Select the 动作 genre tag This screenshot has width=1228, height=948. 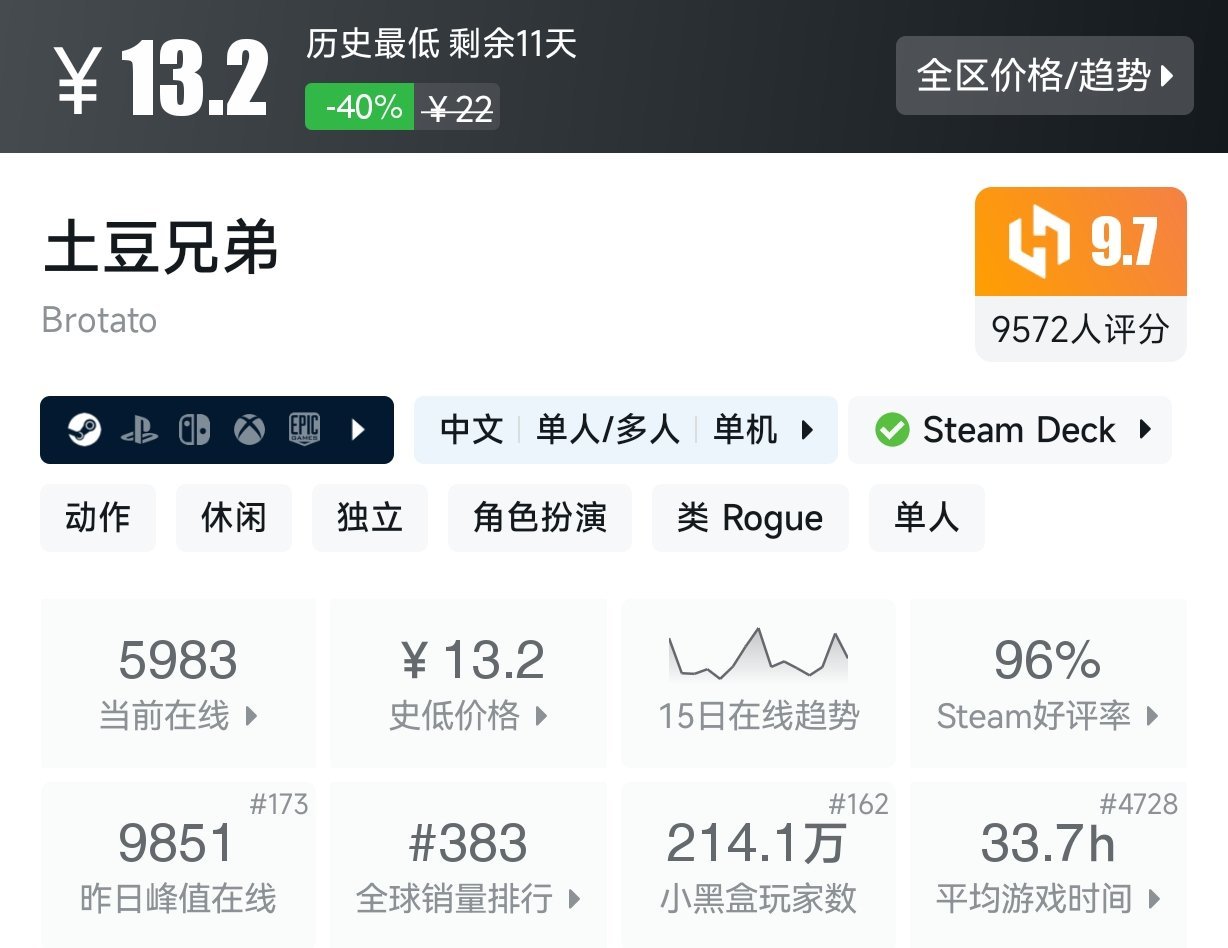(98, 518)
